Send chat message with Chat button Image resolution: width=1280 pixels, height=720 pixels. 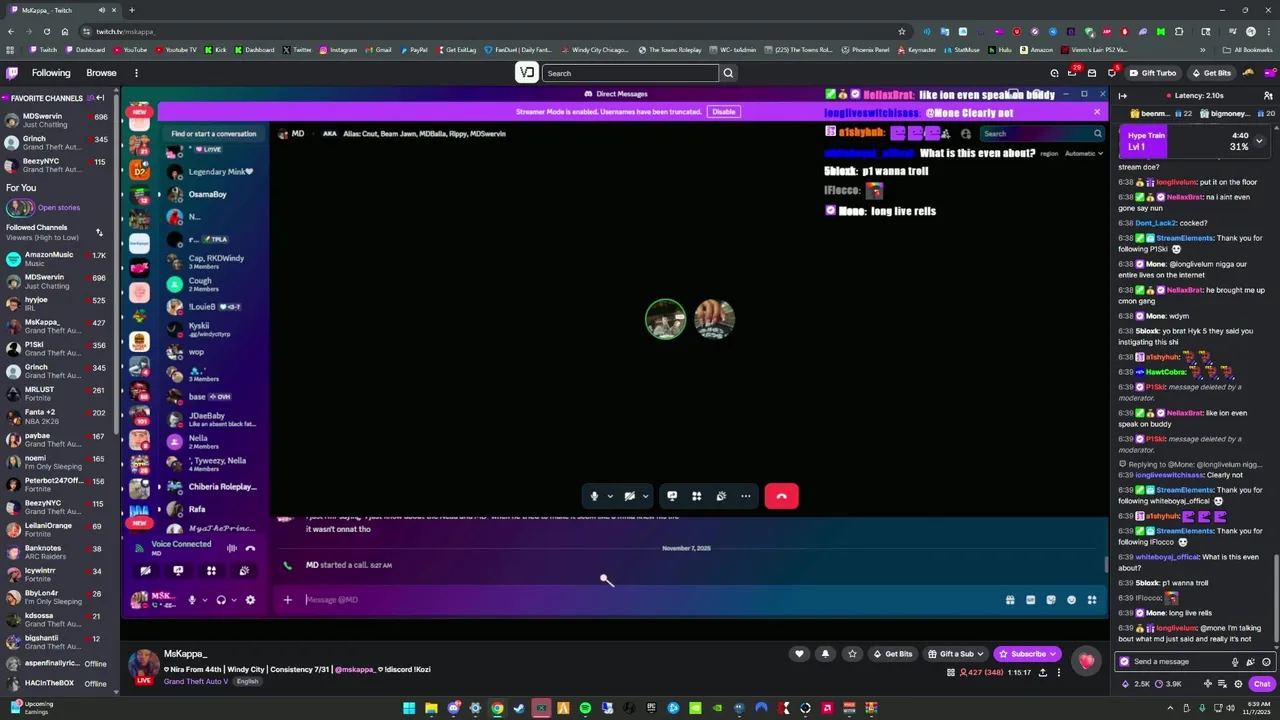tap(1262, 684)
